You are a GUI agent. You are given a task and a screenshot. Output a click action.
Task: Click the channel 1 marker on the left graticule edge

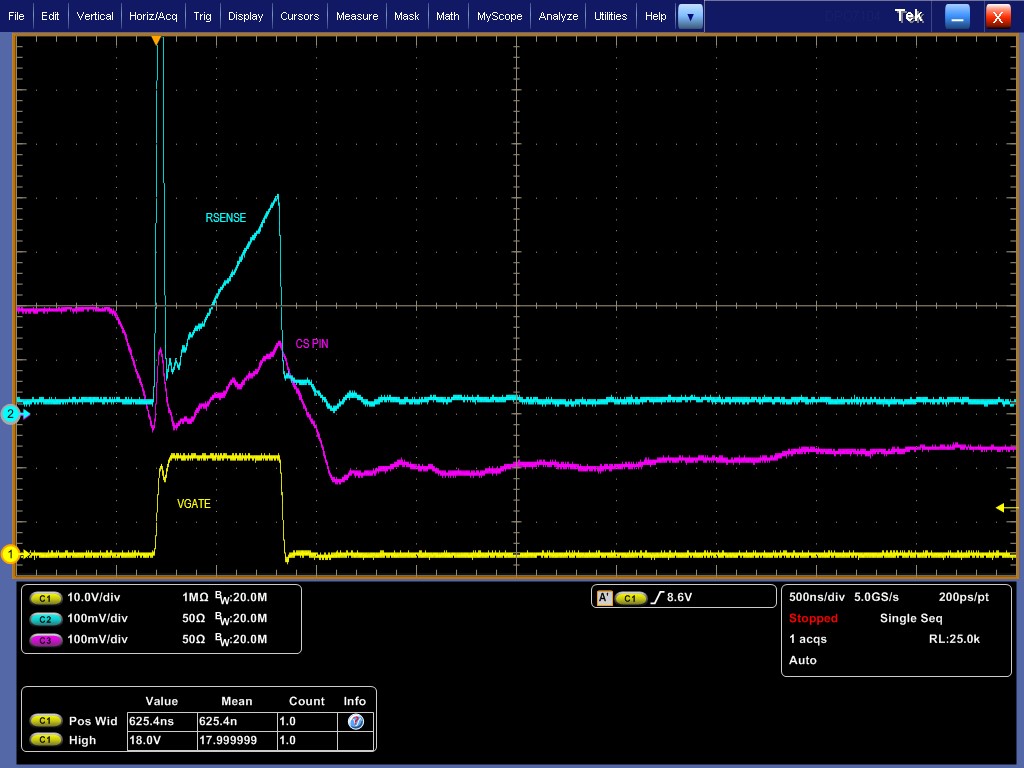[x=10, y=553]
